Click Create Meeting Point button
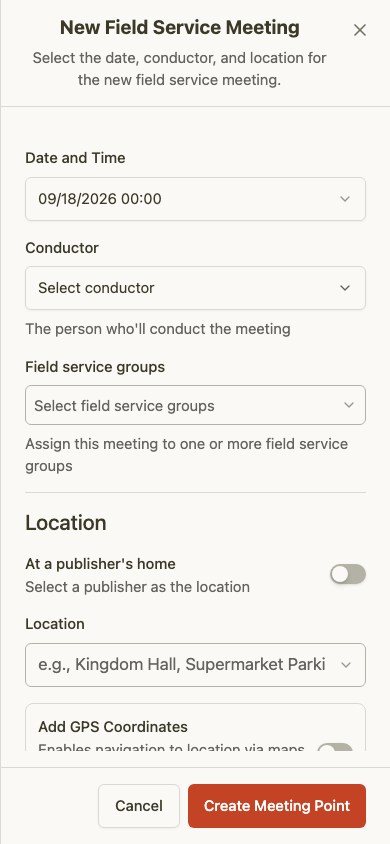 pyautogui.click(x=277, y=806)
